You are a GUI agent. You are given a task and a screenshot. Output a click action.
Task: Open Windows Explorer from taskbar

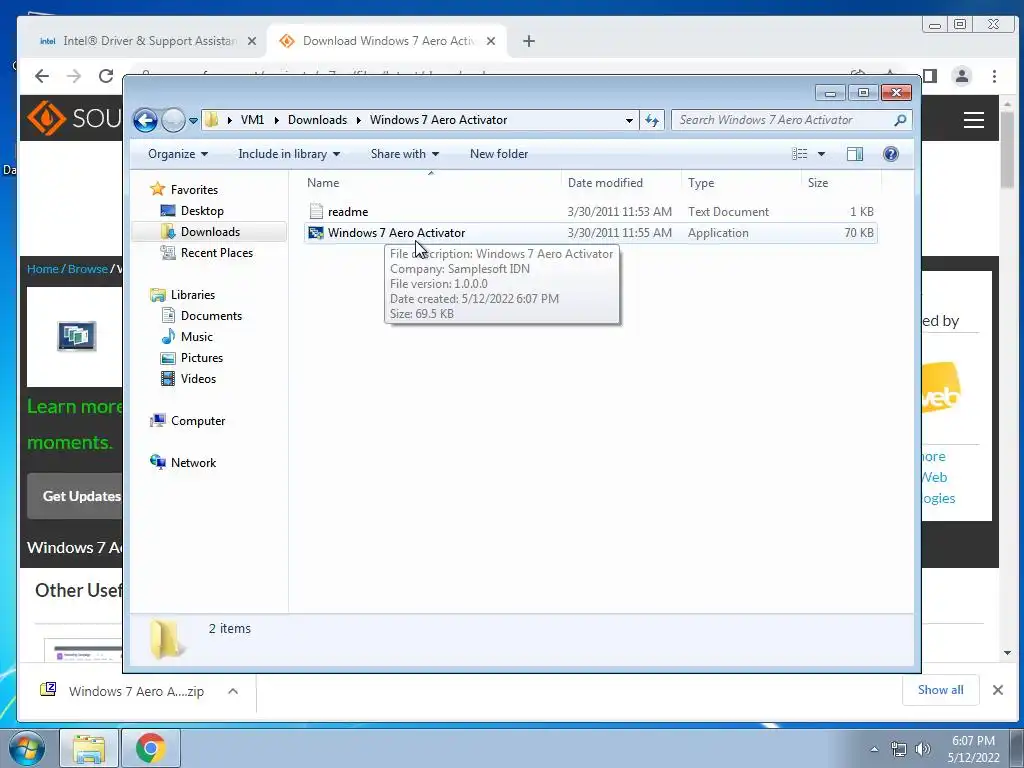[89, 748]
